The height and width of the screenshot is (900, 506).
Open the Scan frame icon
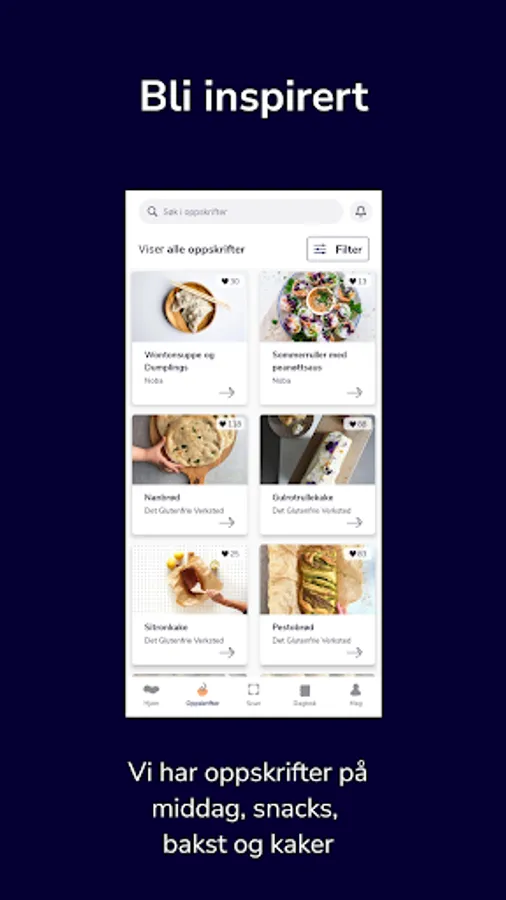(x=253, y=690)
